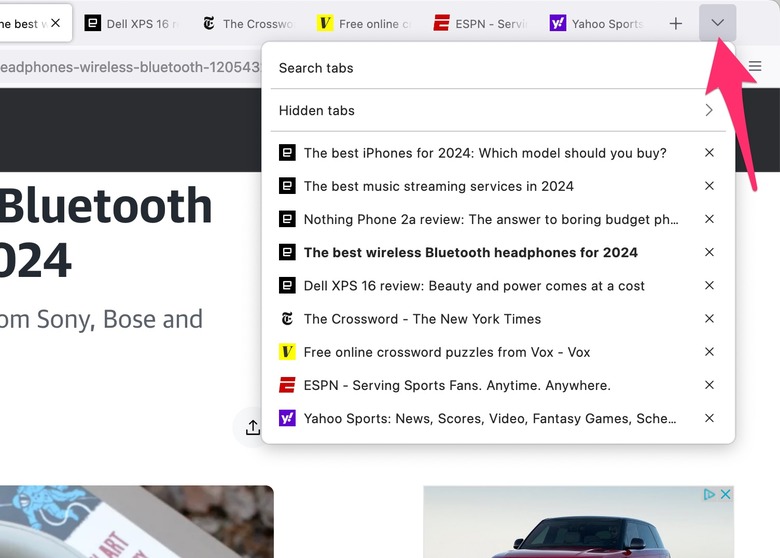The image size is (780, 558).
Task: Click the ESPN favicon on ESPN tab
Action: coord(441,23)
